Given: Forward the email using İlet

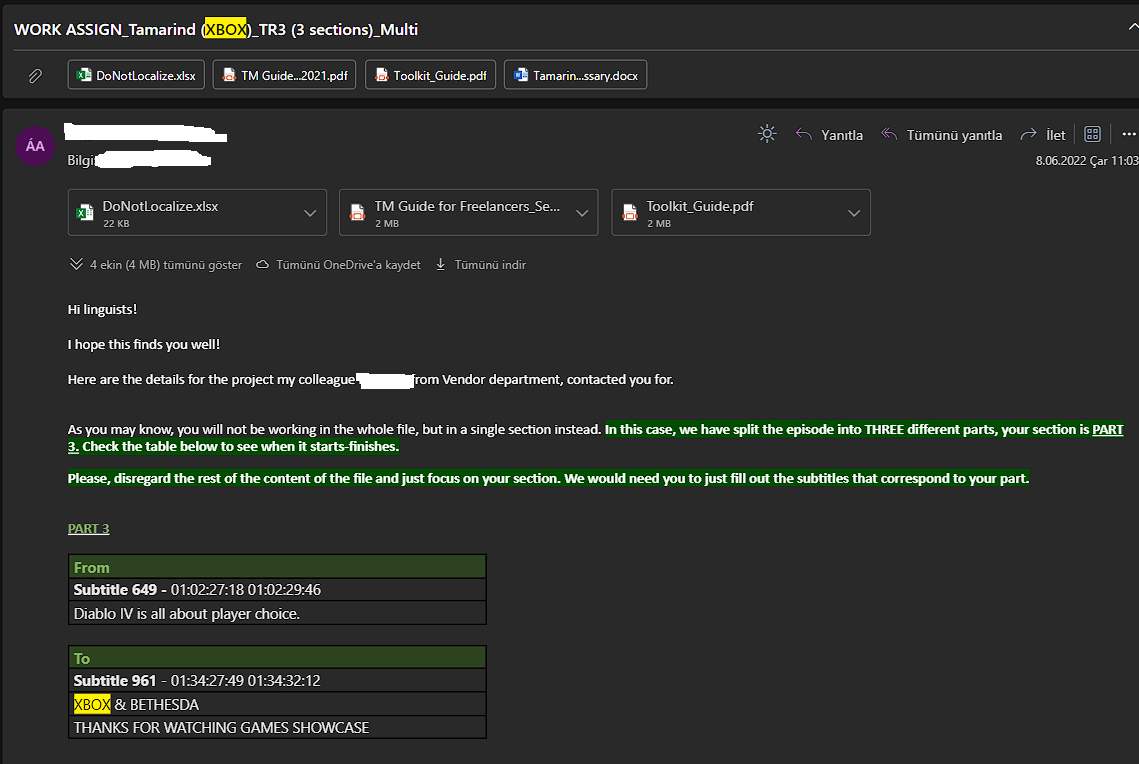Looking at the screenshot, I should coord(1043,135).
